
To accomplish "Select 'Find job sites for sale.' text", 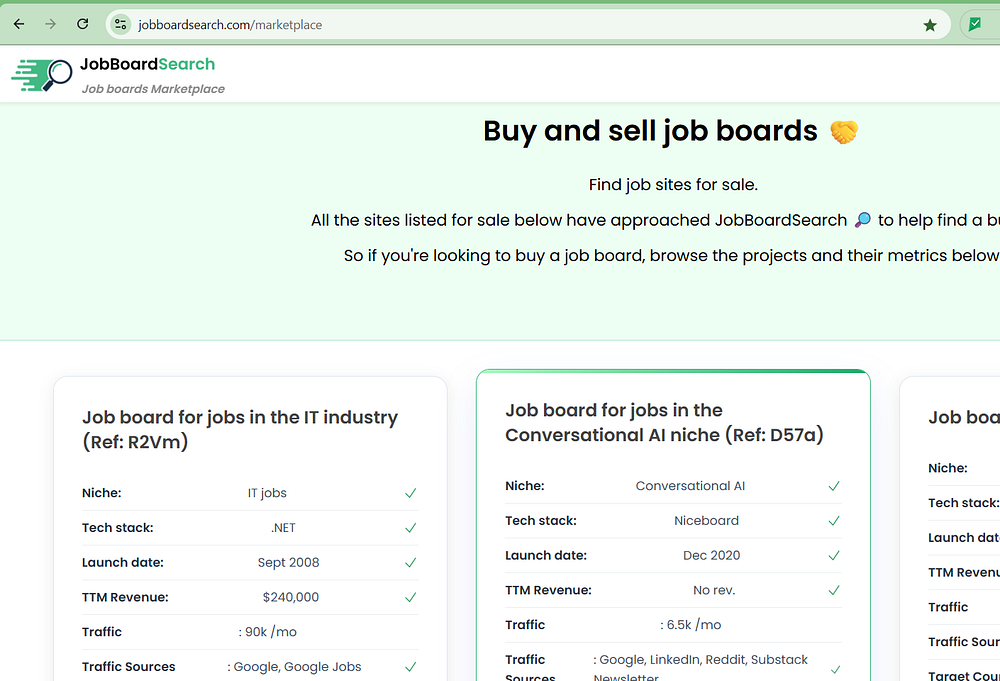I will tap(673, 185).
